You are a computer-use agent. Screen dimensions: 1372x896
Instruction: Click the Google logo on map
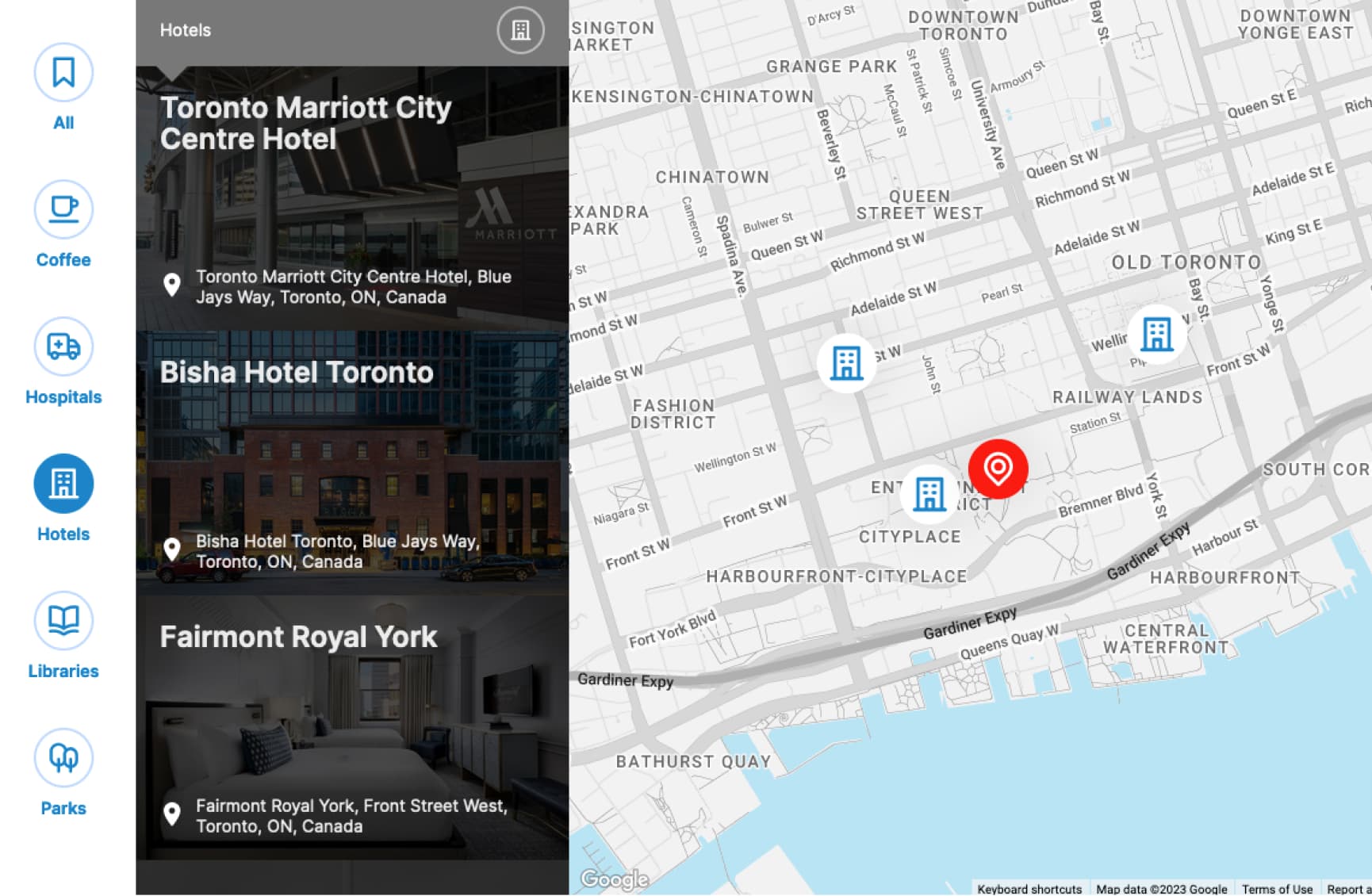tap(615, 879)
